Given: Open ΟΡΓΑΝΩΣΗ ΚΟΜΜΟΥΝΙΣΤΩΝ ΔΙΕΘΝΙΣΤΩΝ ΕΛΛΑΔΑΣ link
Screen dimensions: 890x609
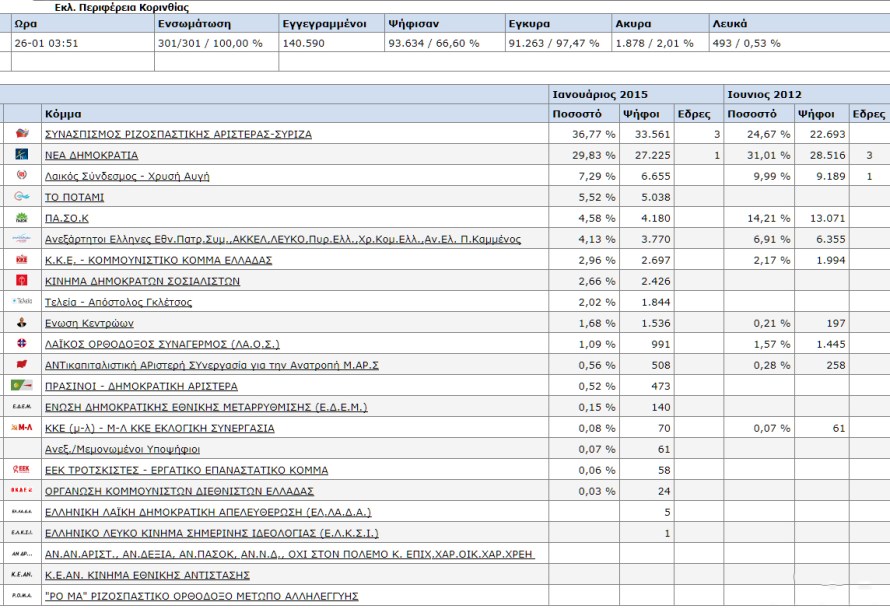Looking at the screenshot, I should pyautogui.click(x=180, y=491).
